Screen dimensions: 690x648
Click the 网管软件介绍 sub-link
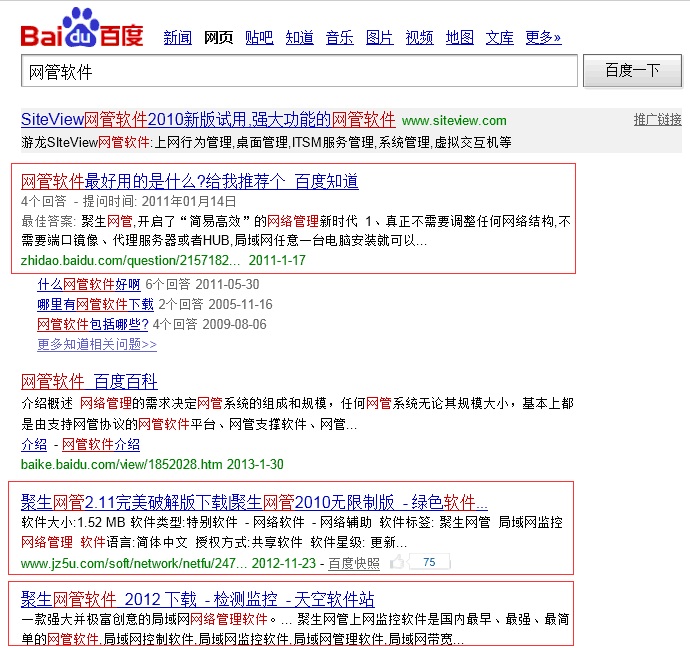[101, 444]
